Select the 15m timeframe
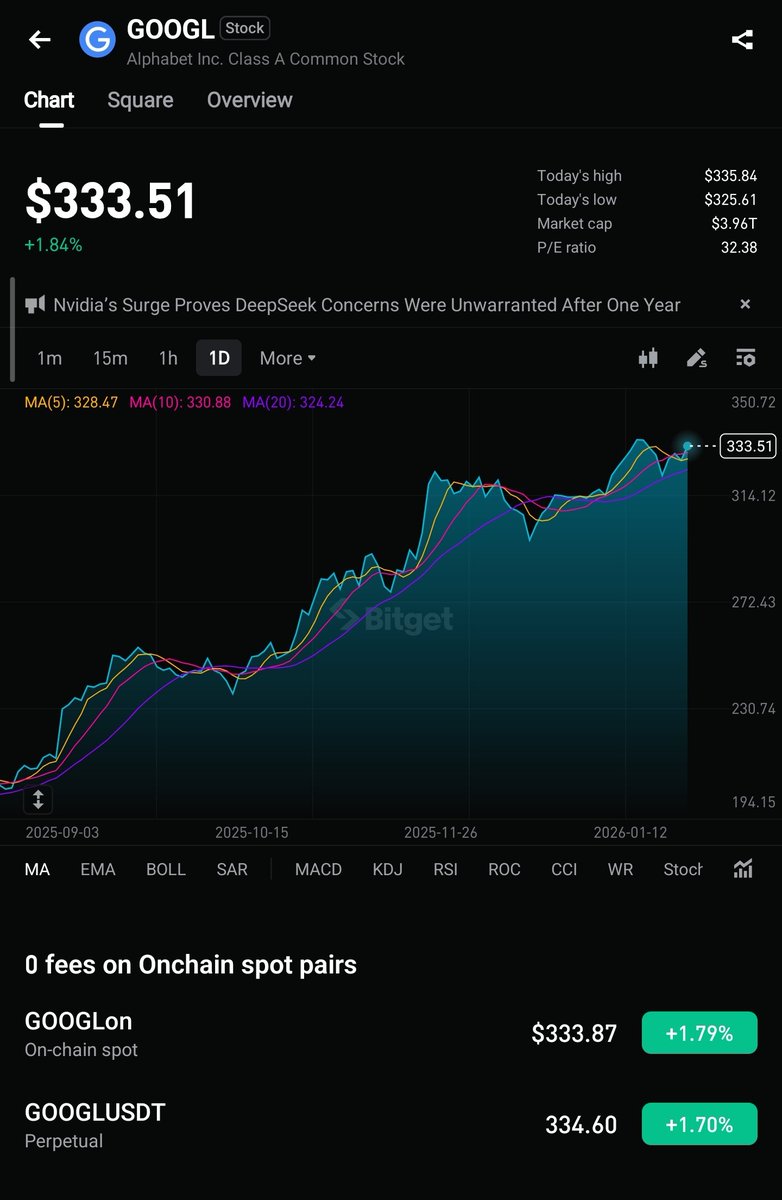 click(110, 358)
